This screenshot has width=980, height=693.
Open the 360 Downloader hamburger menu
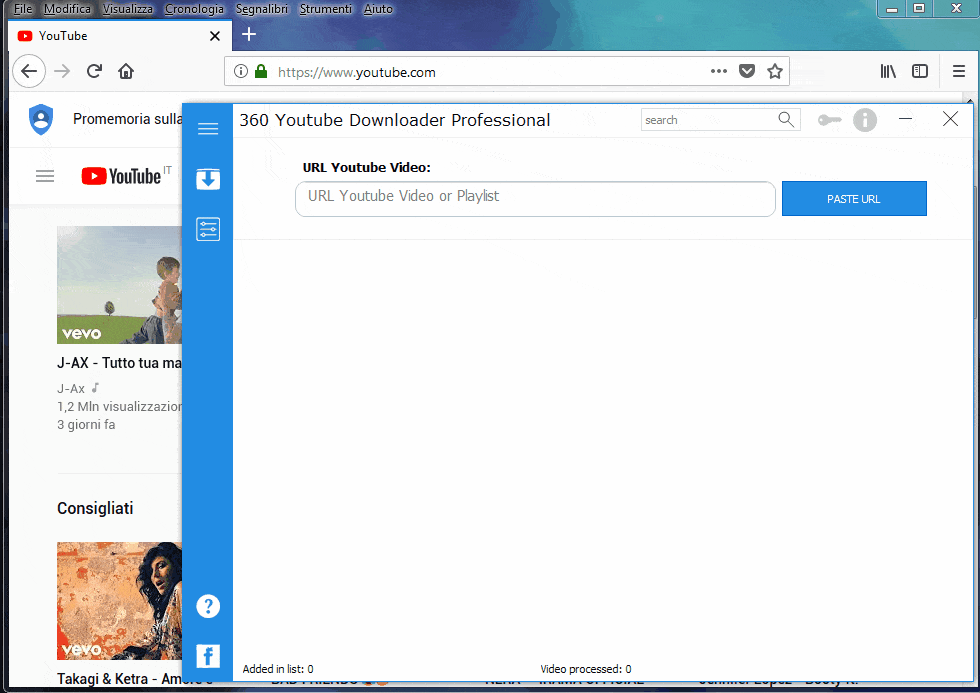click(208, 129)
